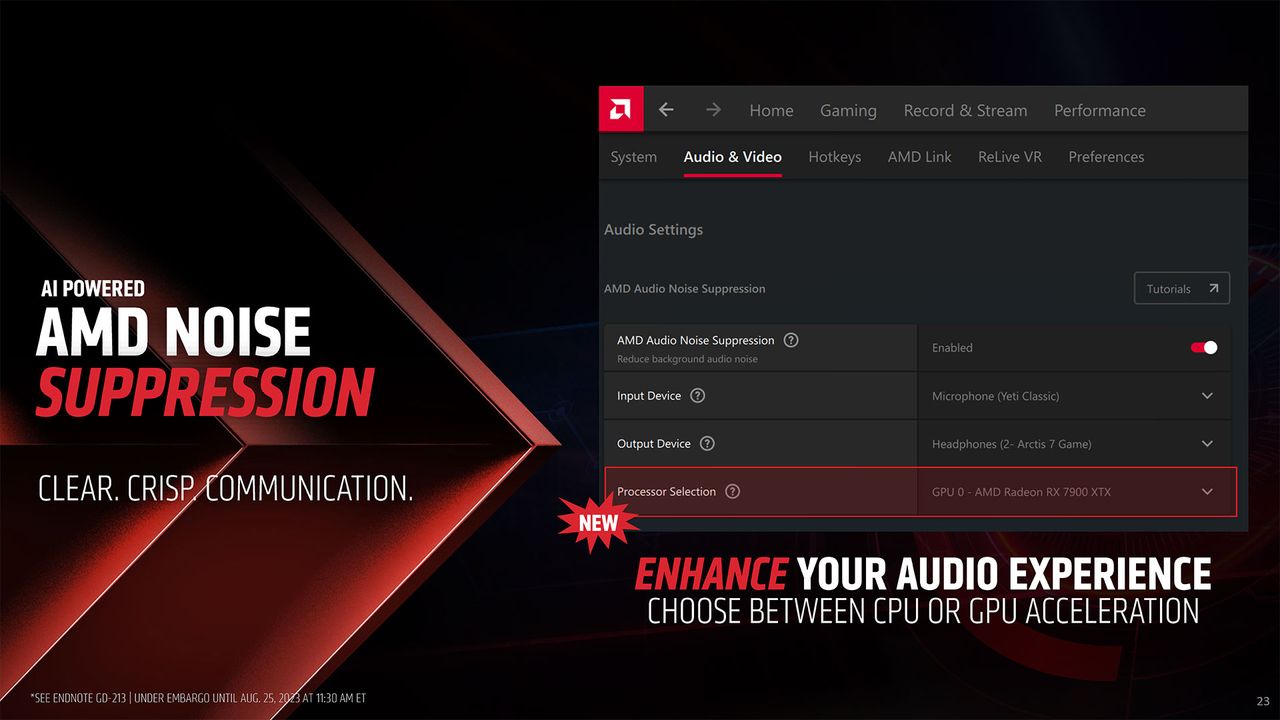Select GPU 0 - AMD Radeon RX 7900 XTX field

point(1076,492)
